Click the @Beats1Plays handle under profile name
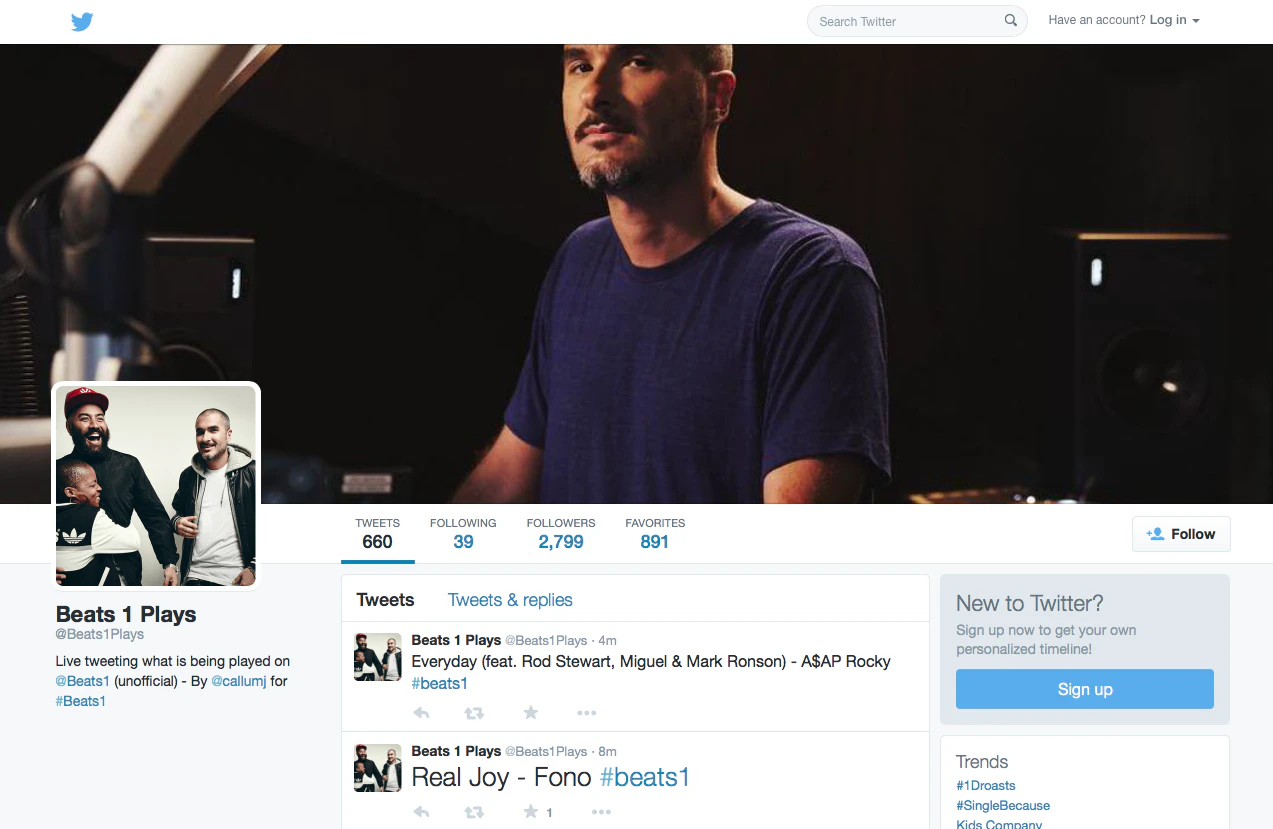Image resolution: width=1273 pixels, height=829 pixels. click(100, 634)
